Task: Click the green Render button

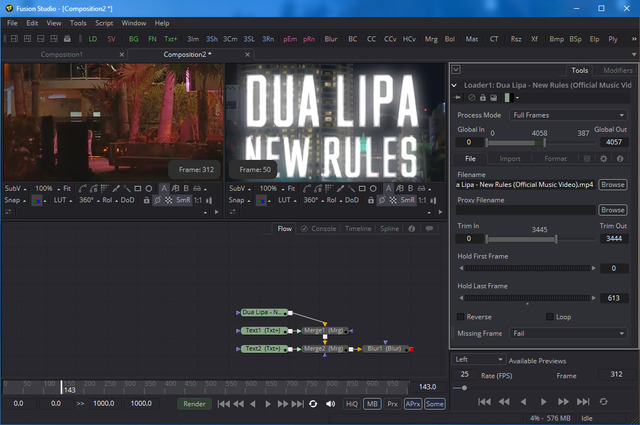Action: [x=194, y=404]
